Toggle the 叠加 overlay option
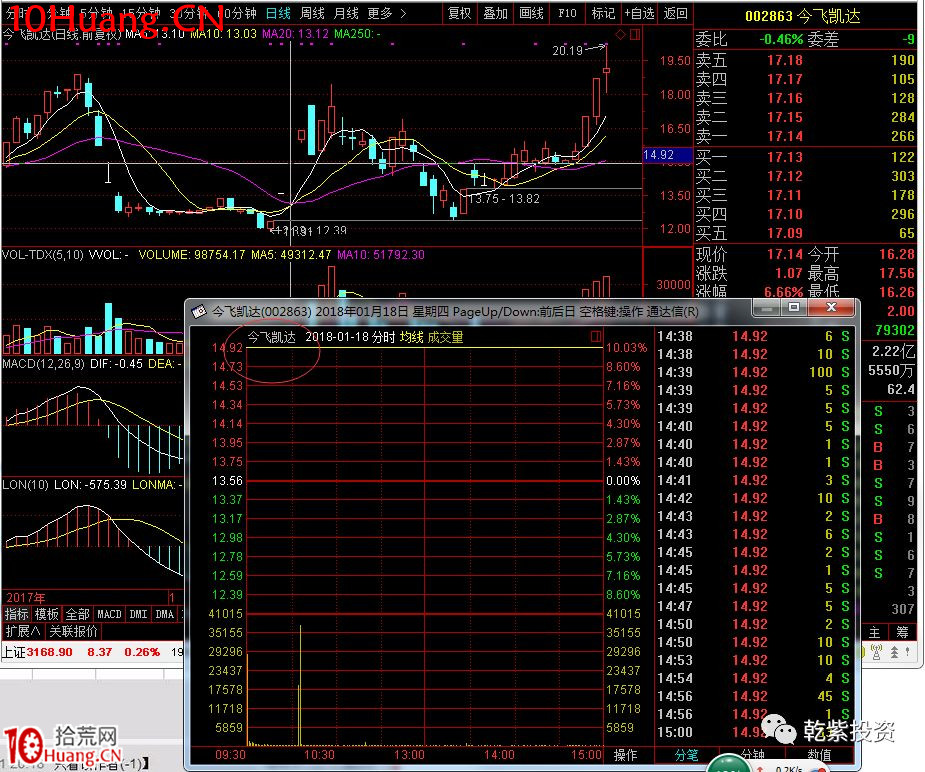This screenshot has height=772, width=925. pyautogui.click(x=495, y=13)
